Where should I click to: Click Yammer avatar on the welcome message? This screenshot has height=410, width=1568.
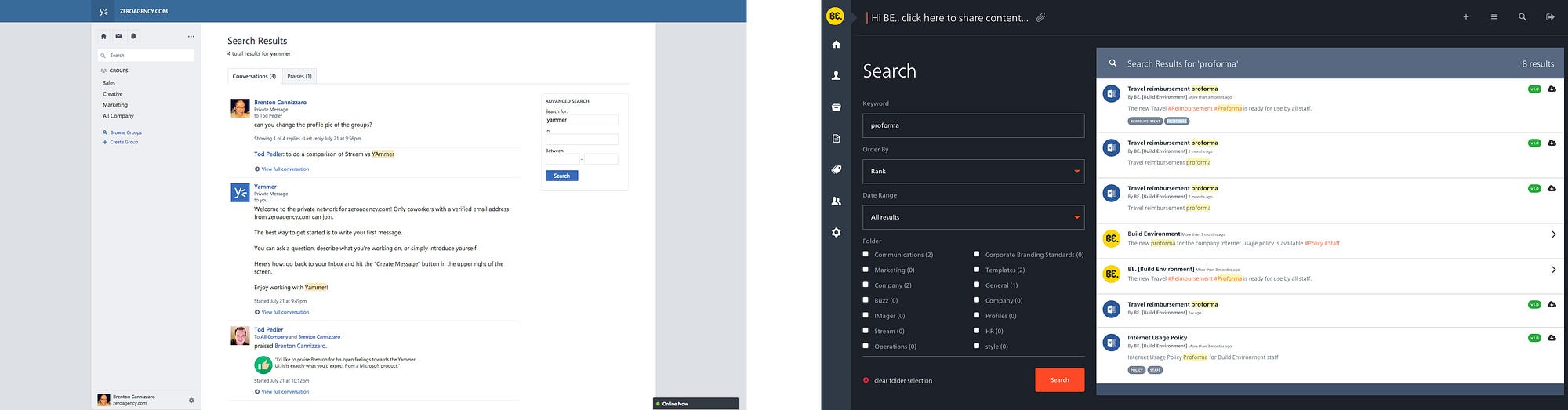[x=240, y=193]
